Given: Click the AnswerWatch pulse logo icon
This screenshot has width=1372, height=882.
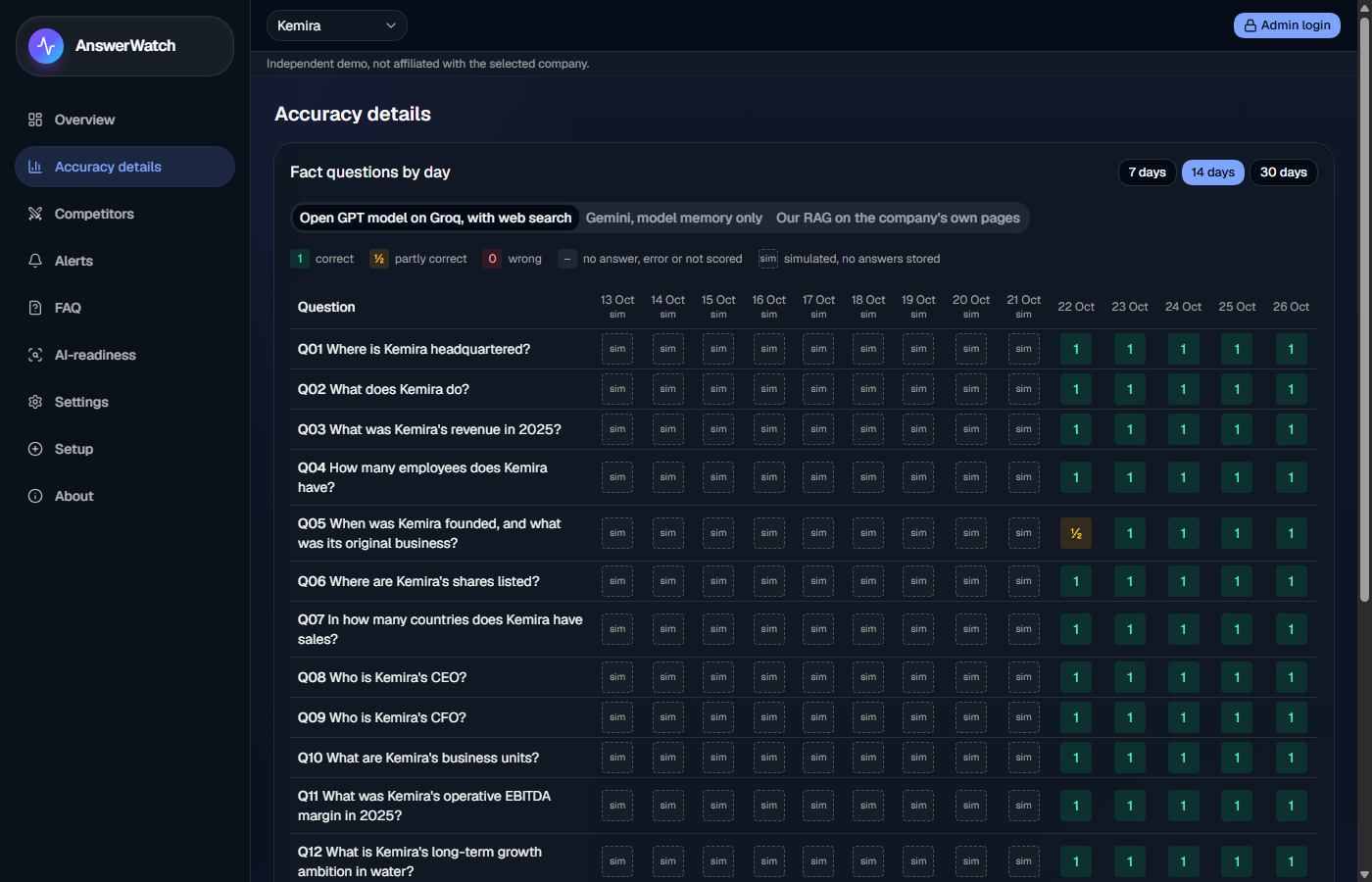Looking at the screenshot, I should 46,46.
